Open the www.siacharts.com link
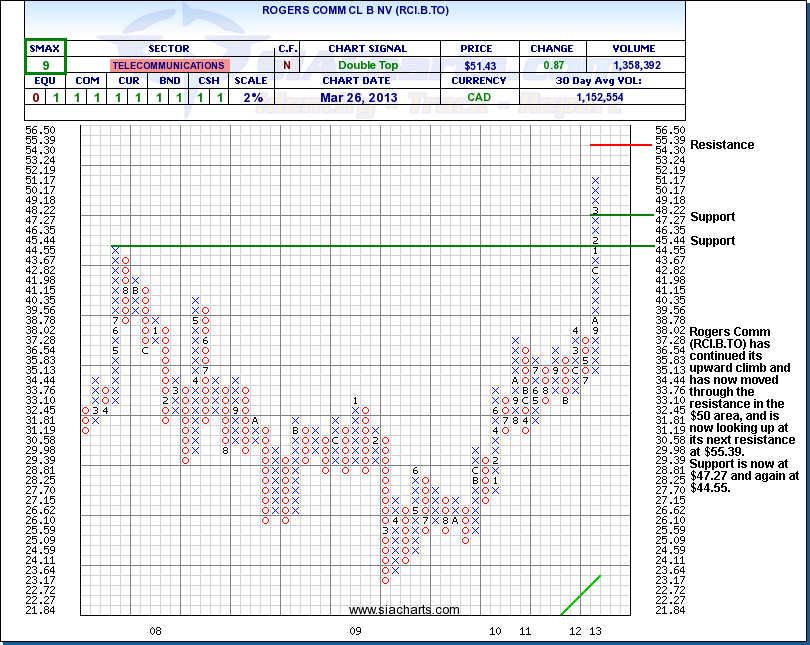Viewport: 810px width, 645px height. coord(404,610)
